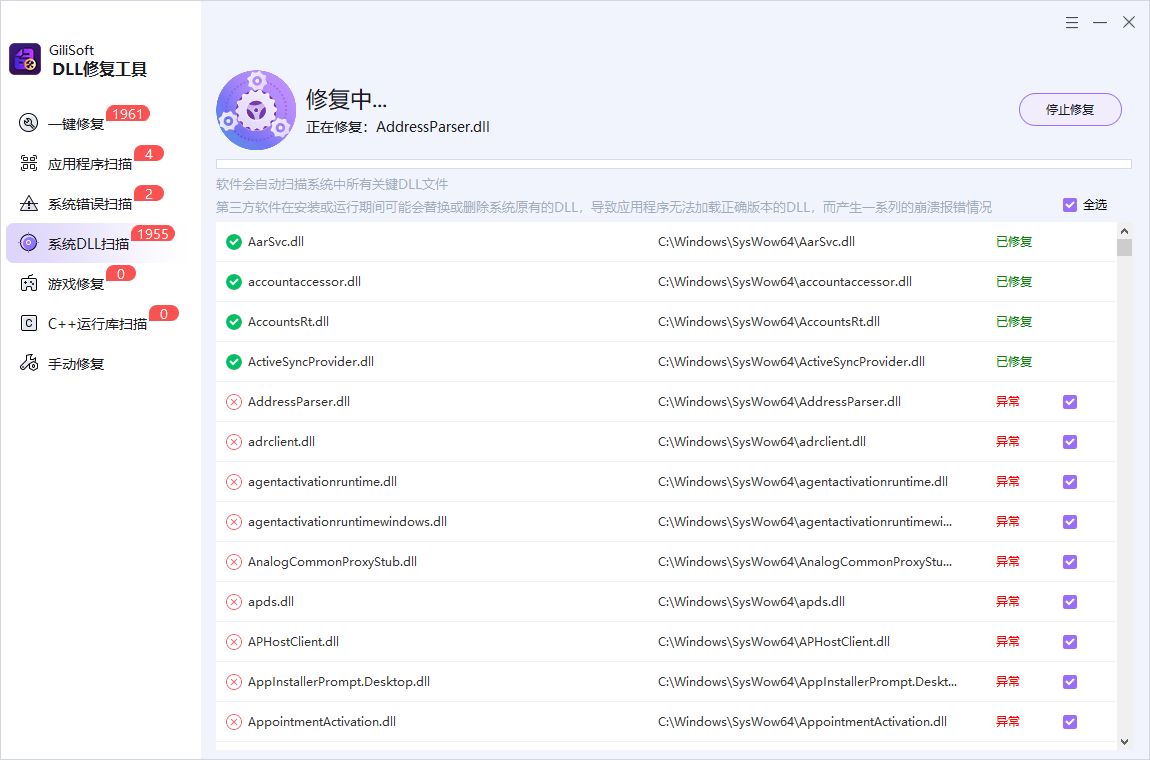
Task: Switch to 手动修复 manual repair tab
Action: pos(76,364)
